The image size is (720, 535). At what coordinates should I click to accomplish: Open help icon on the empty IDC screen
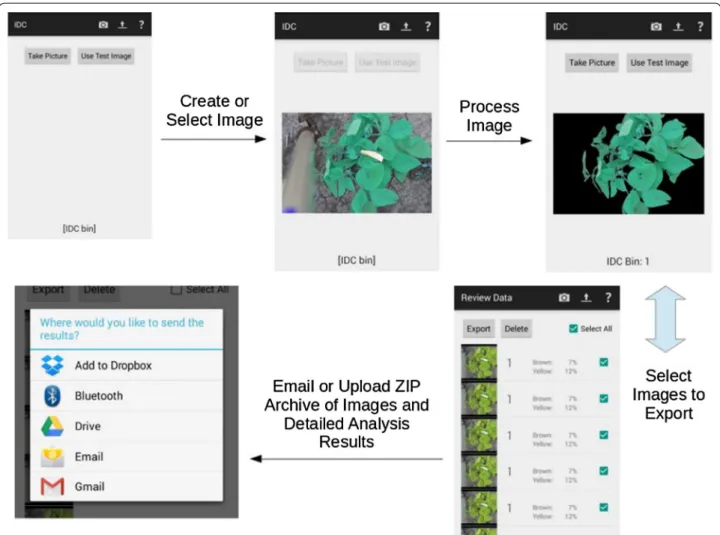pyautogui.click(x=141, y=24)
